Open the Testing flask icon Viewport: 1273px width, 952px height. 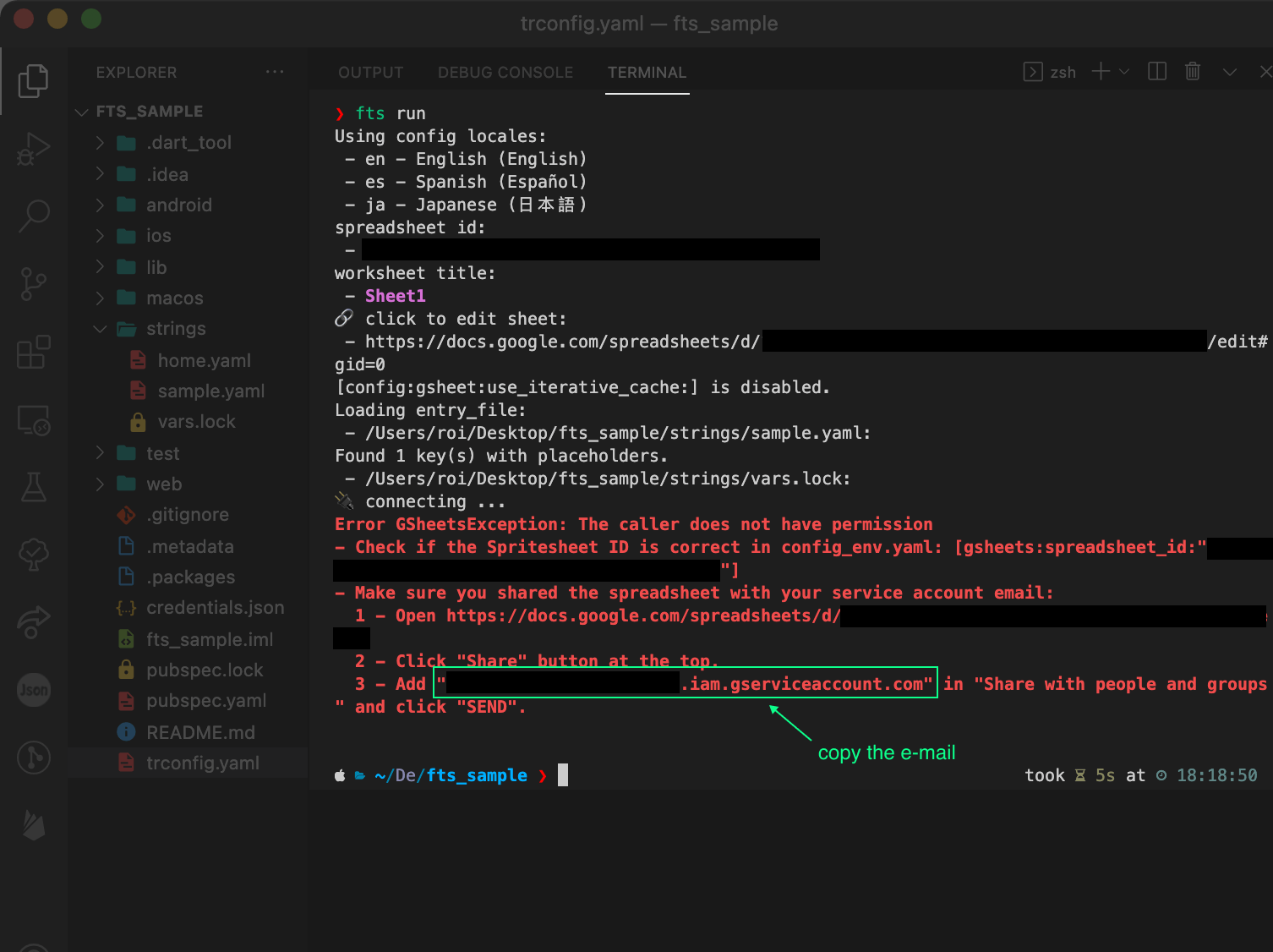33,487
